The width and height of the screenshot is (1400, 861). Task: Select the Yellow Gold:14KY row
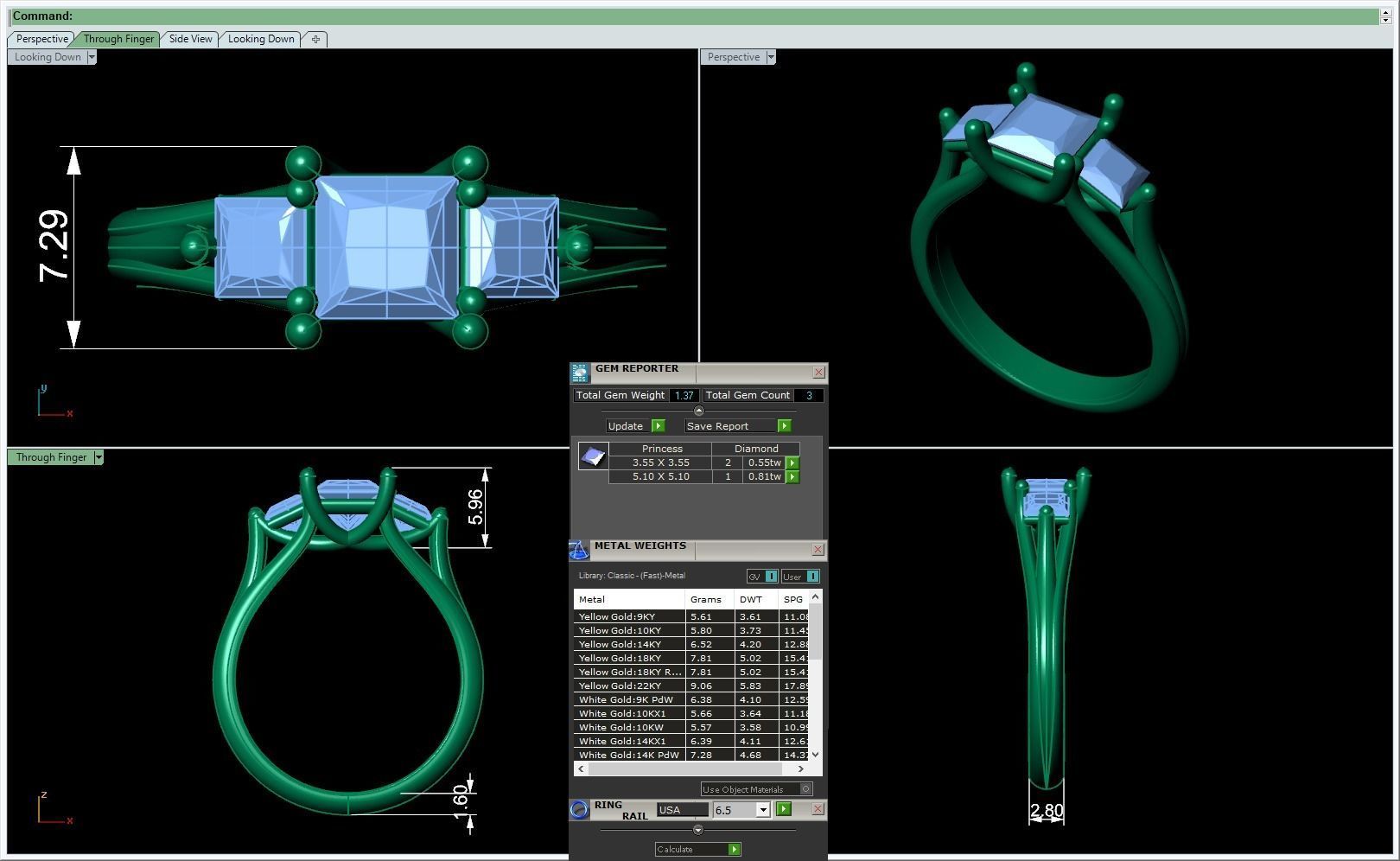pos(692,644)
